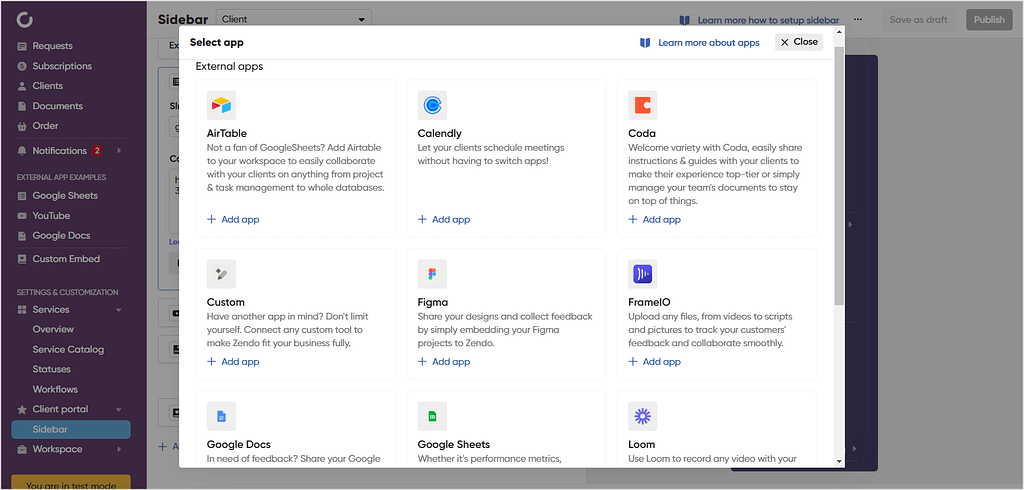The height and width of the screenshot is (490, 1024).
Task: Click the Client portal star icon
Action: tap(22, 410)
